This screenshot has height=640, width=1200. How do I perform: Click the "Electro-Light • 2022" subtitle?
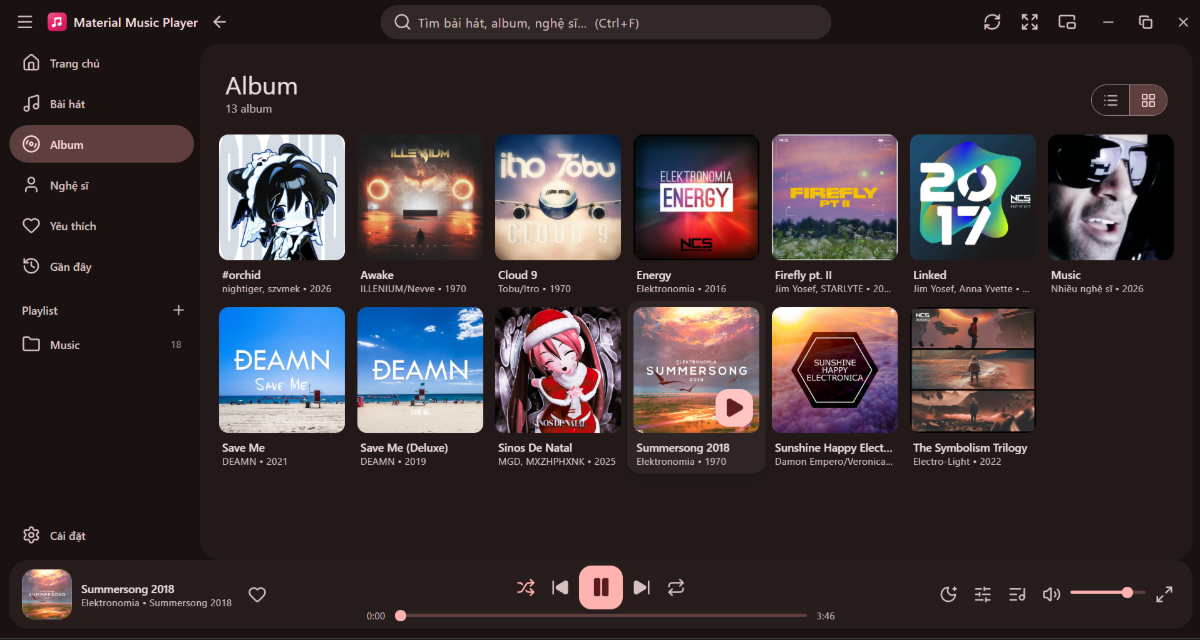coord(957,462)
